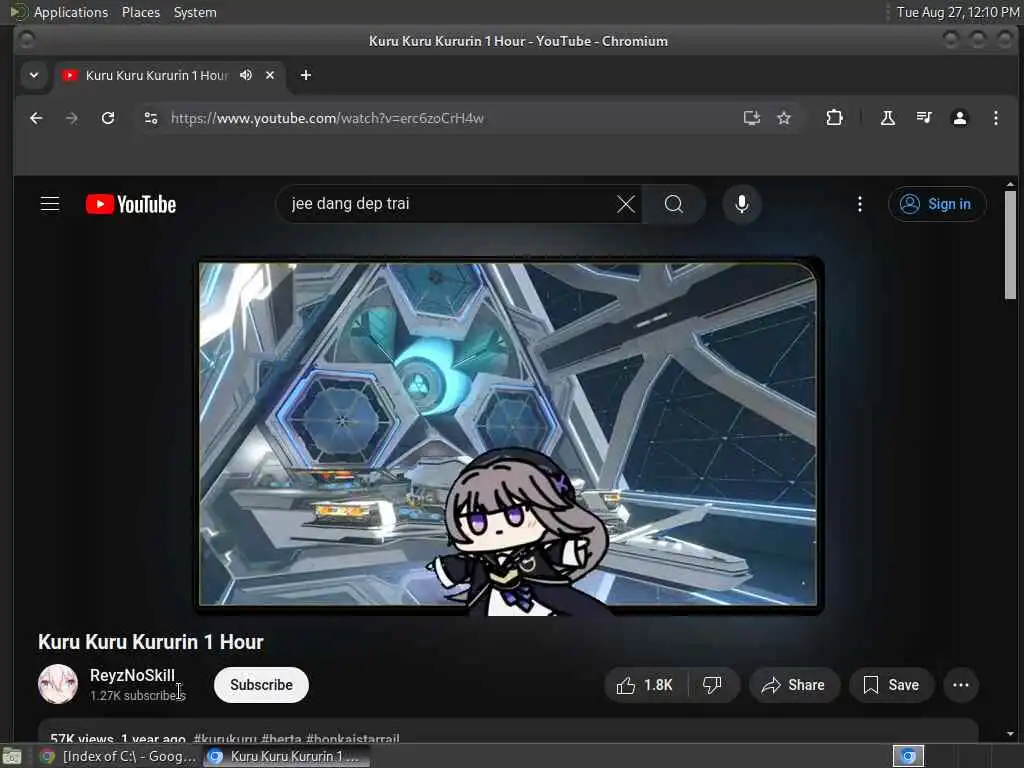Mute the tab via speaker icon
Viewport: 1024px width, 768px height.
point(246,75)
